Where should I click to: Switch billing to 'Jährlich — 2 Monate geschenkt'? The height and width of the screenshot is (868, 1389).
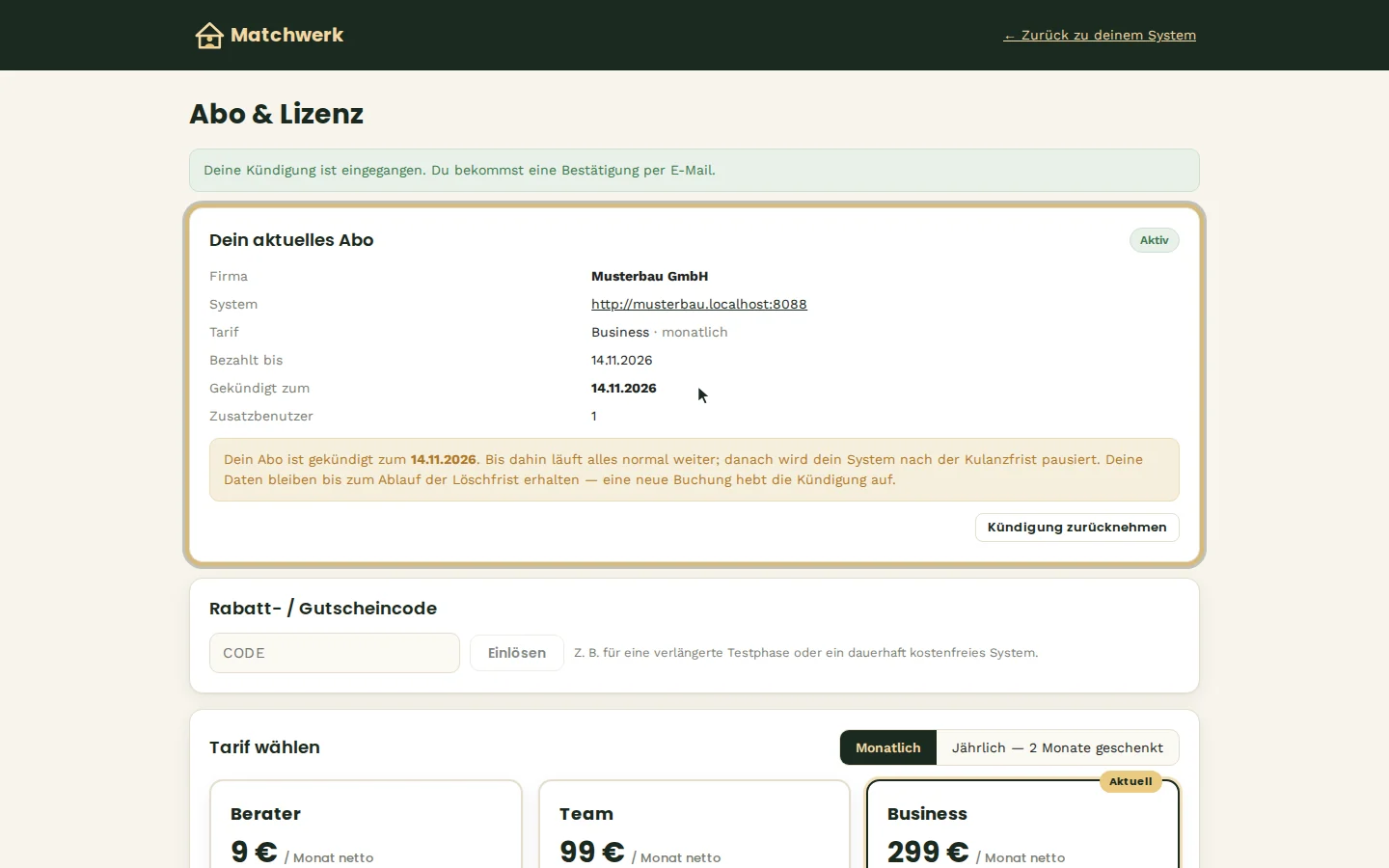[x=1057, y=747]
